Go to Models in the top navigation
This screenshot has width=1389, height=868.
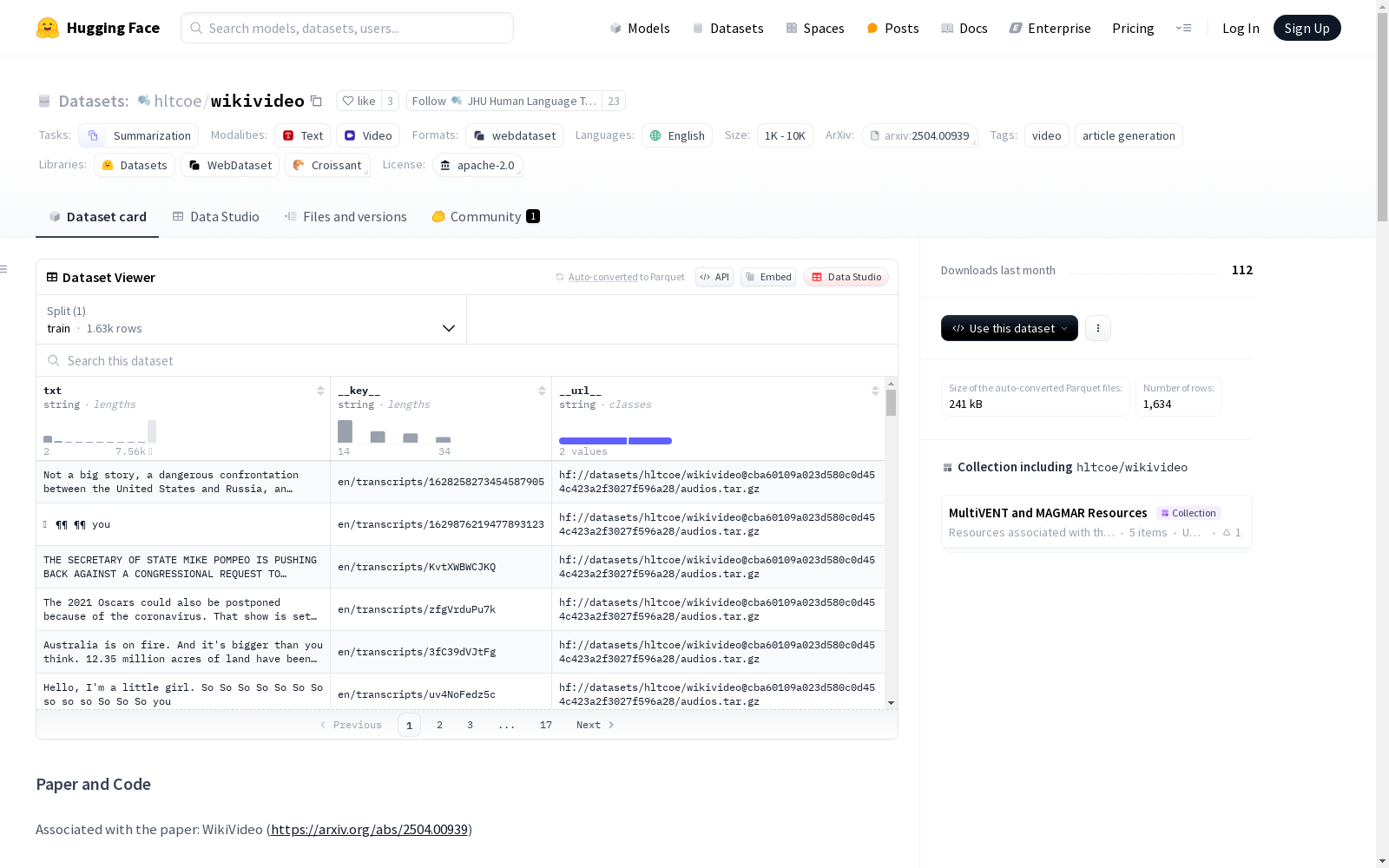[x=640, y=28]
